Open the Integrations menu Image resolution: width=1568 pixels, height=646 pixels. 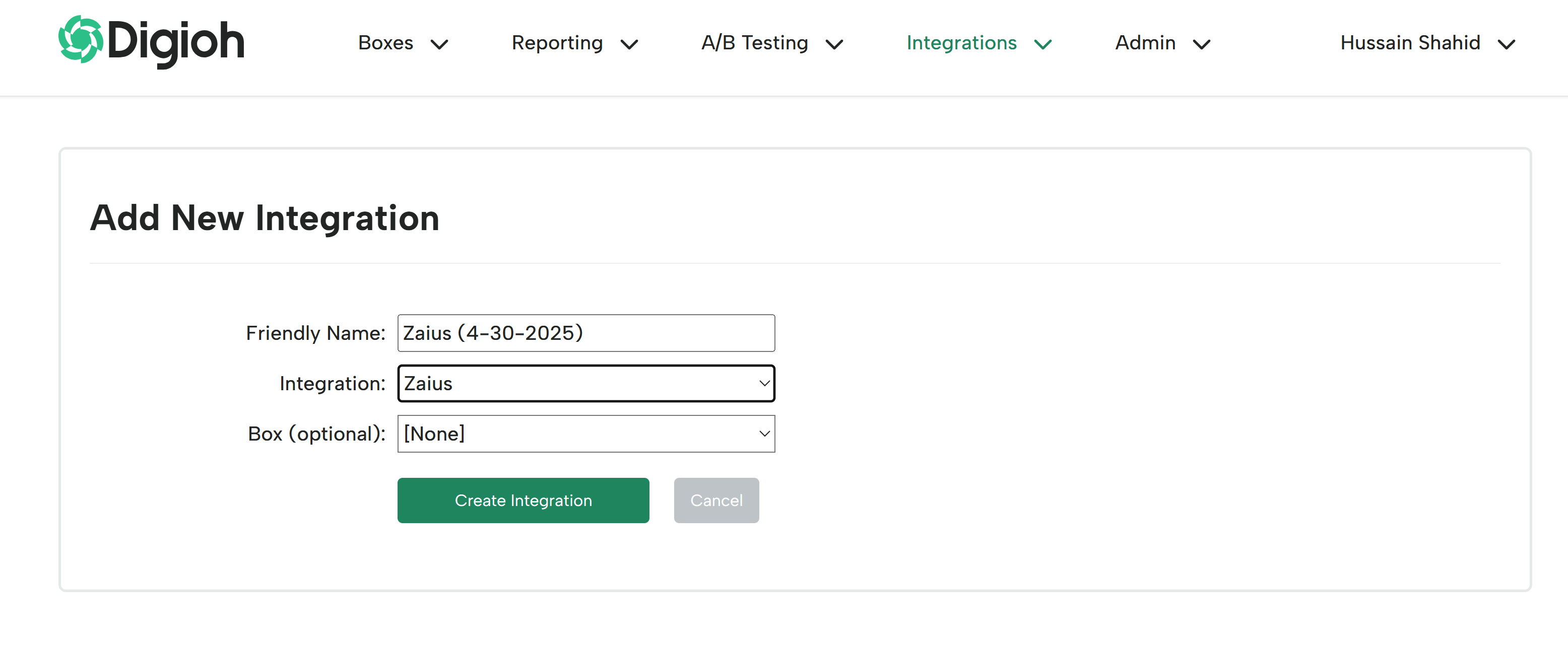click(979, 43)
